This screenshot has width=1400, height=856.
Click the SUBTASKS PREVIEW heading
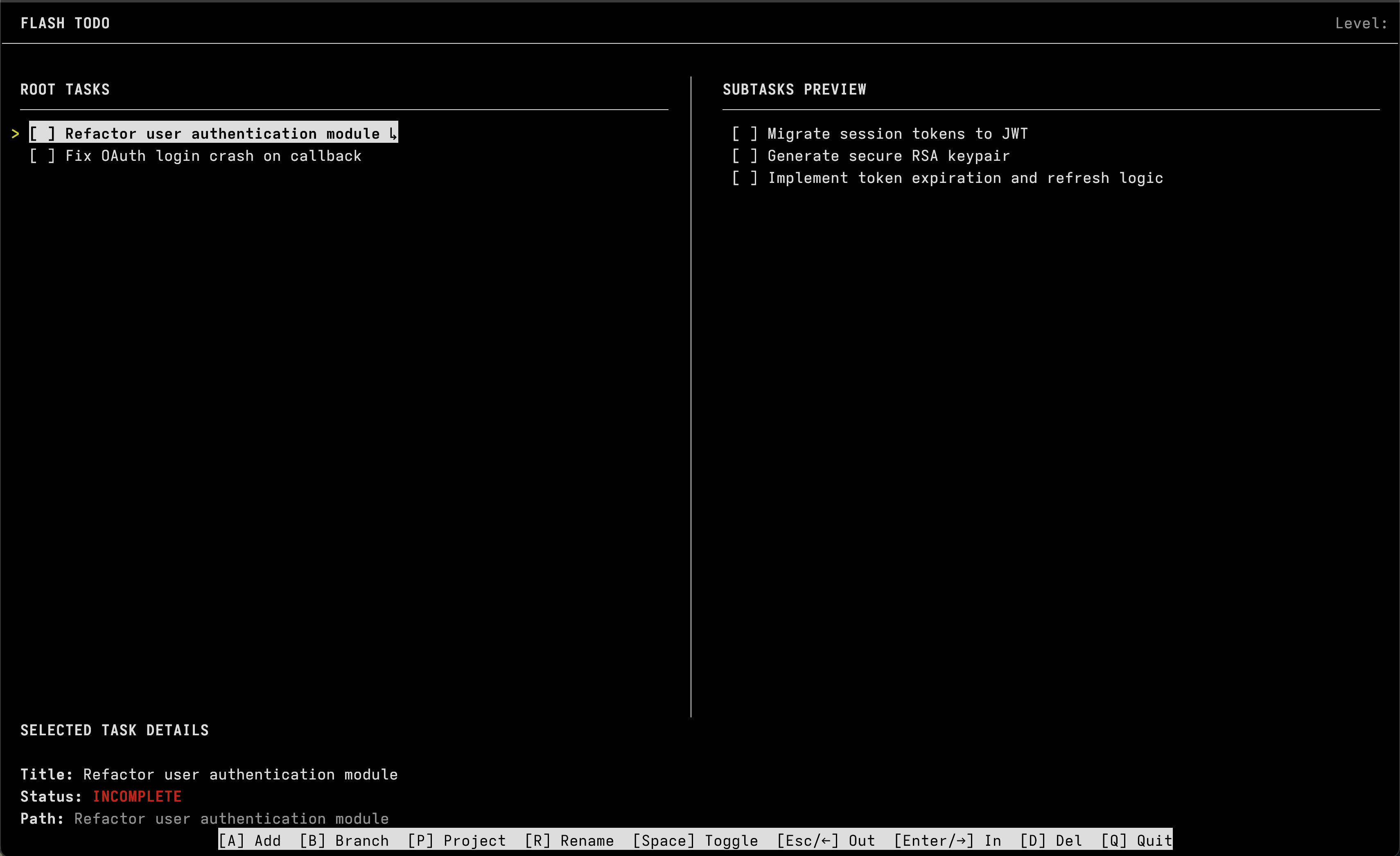coord(794,89)
